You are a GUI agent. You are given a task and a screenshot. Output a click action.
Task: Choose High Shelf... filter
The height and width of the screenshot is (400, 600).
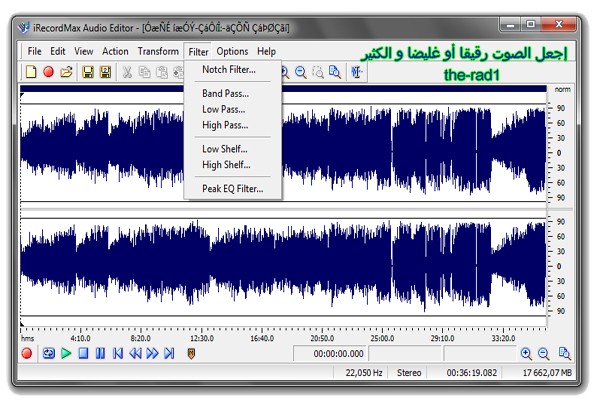pos(233,165)
